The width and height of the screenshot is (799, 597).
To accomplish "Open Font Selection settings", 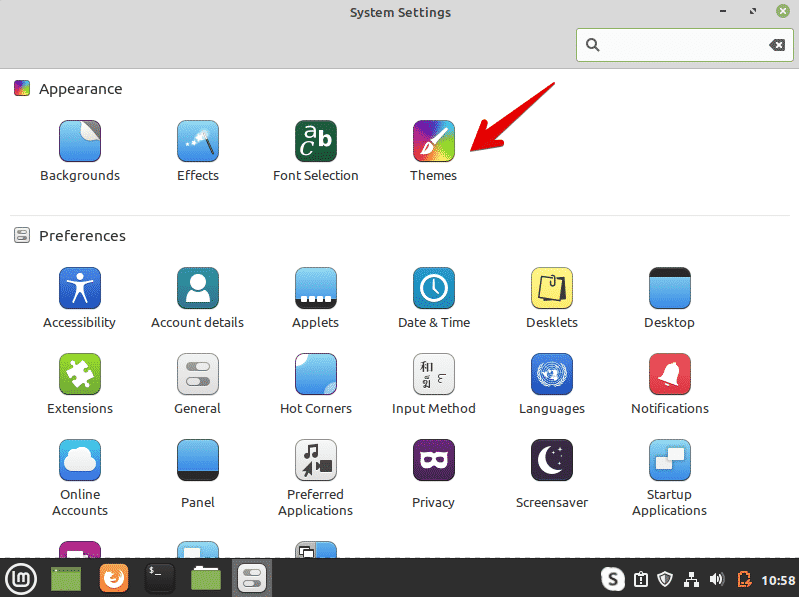I will [x=316, y=151].
